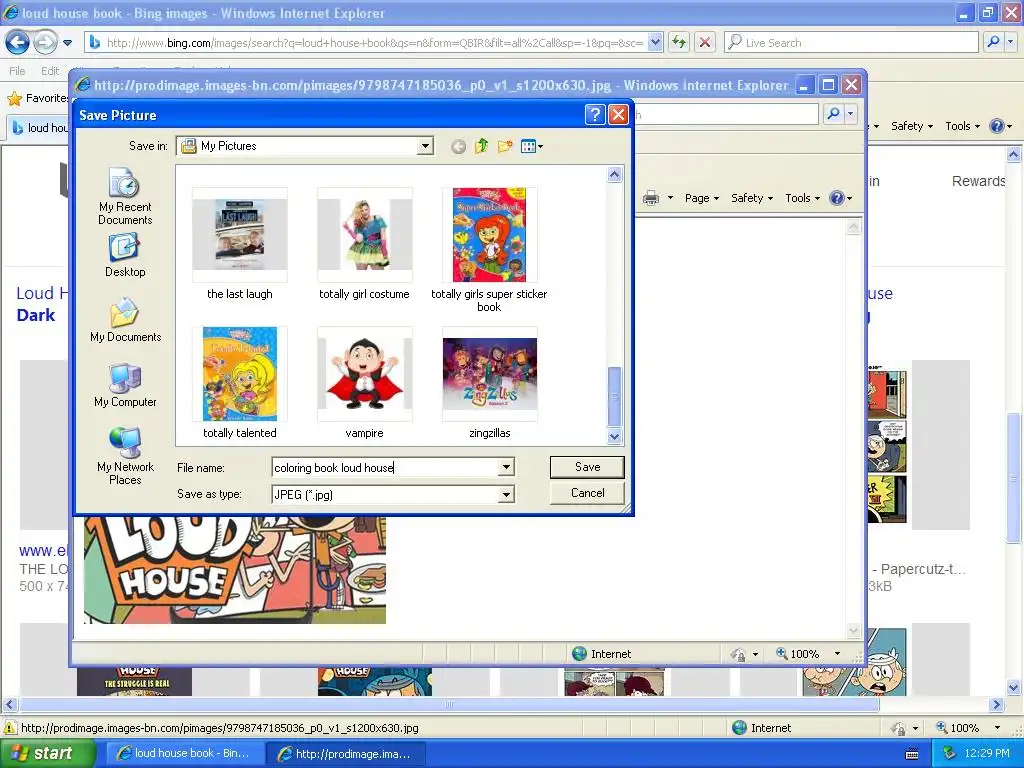This screenshot has width=1024, height=768.
Task: Open My Recent Documents in places bar
Action: tap(125, 196)
